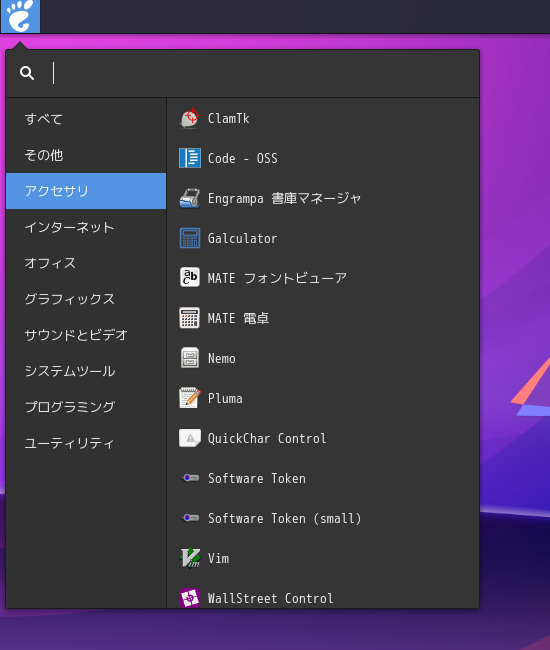Click the Software Token (small) icon

click(190, 518)
